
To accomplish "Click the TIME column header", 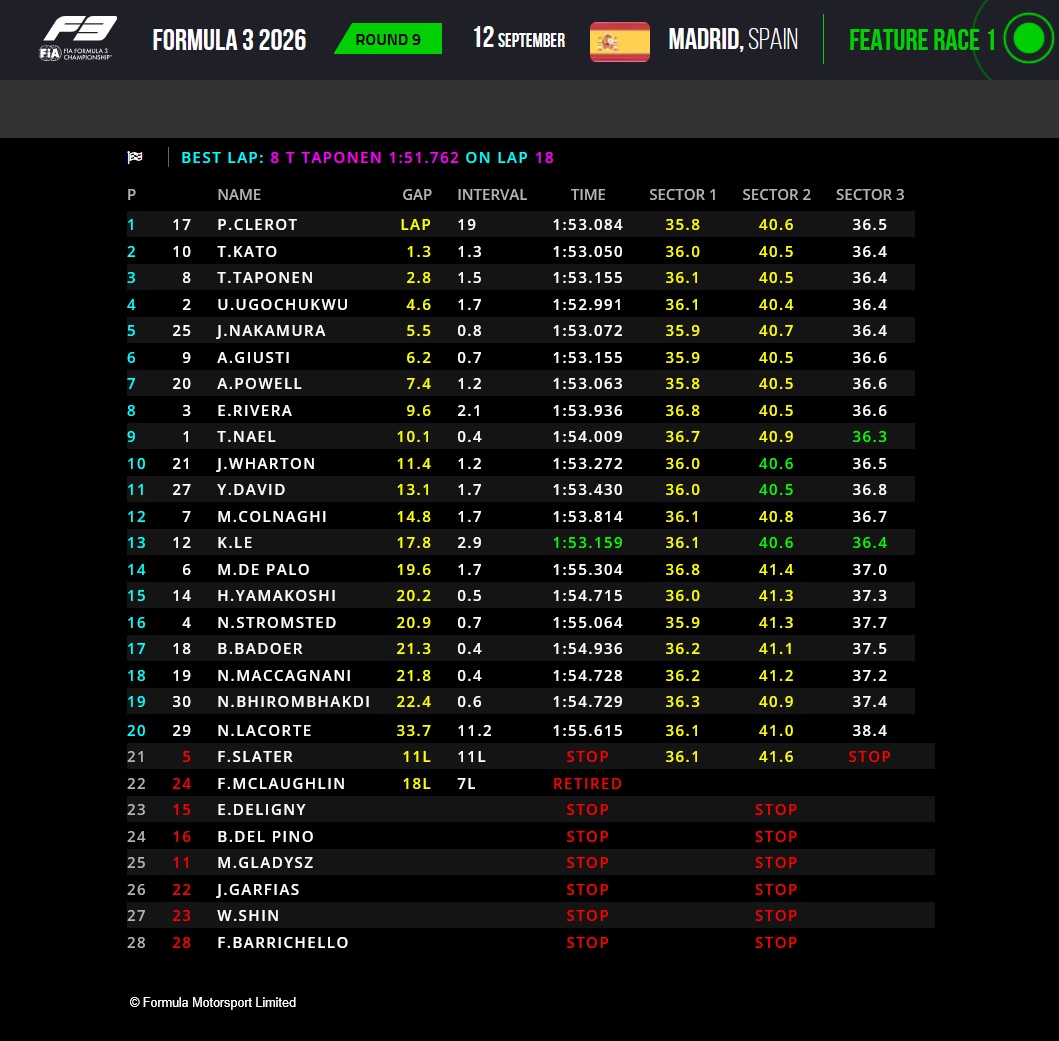I will tap(588, 195).
